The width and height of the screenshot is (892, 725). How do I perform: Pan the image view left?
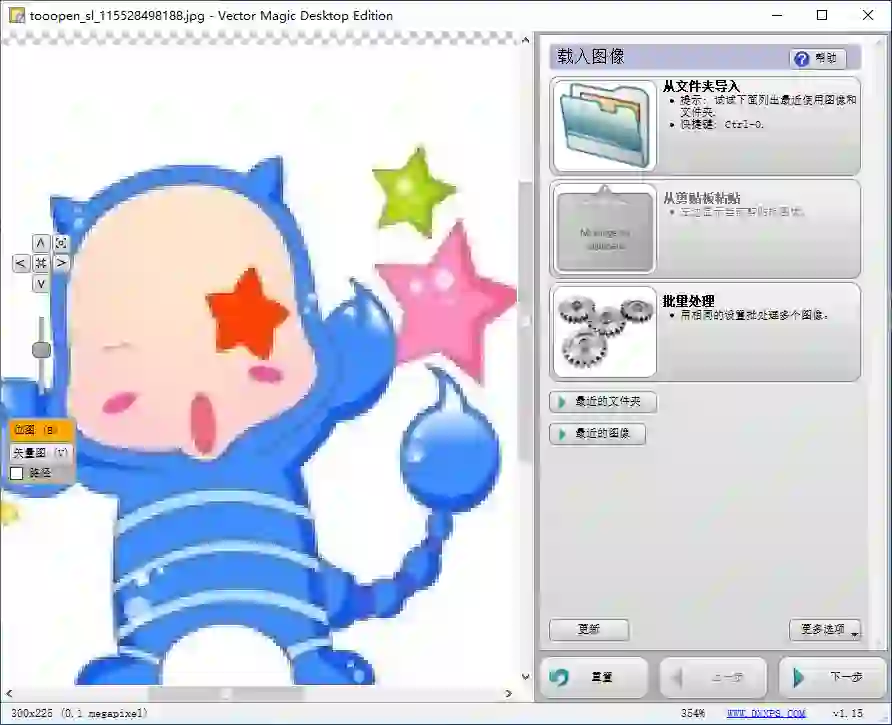pos(20,263)
